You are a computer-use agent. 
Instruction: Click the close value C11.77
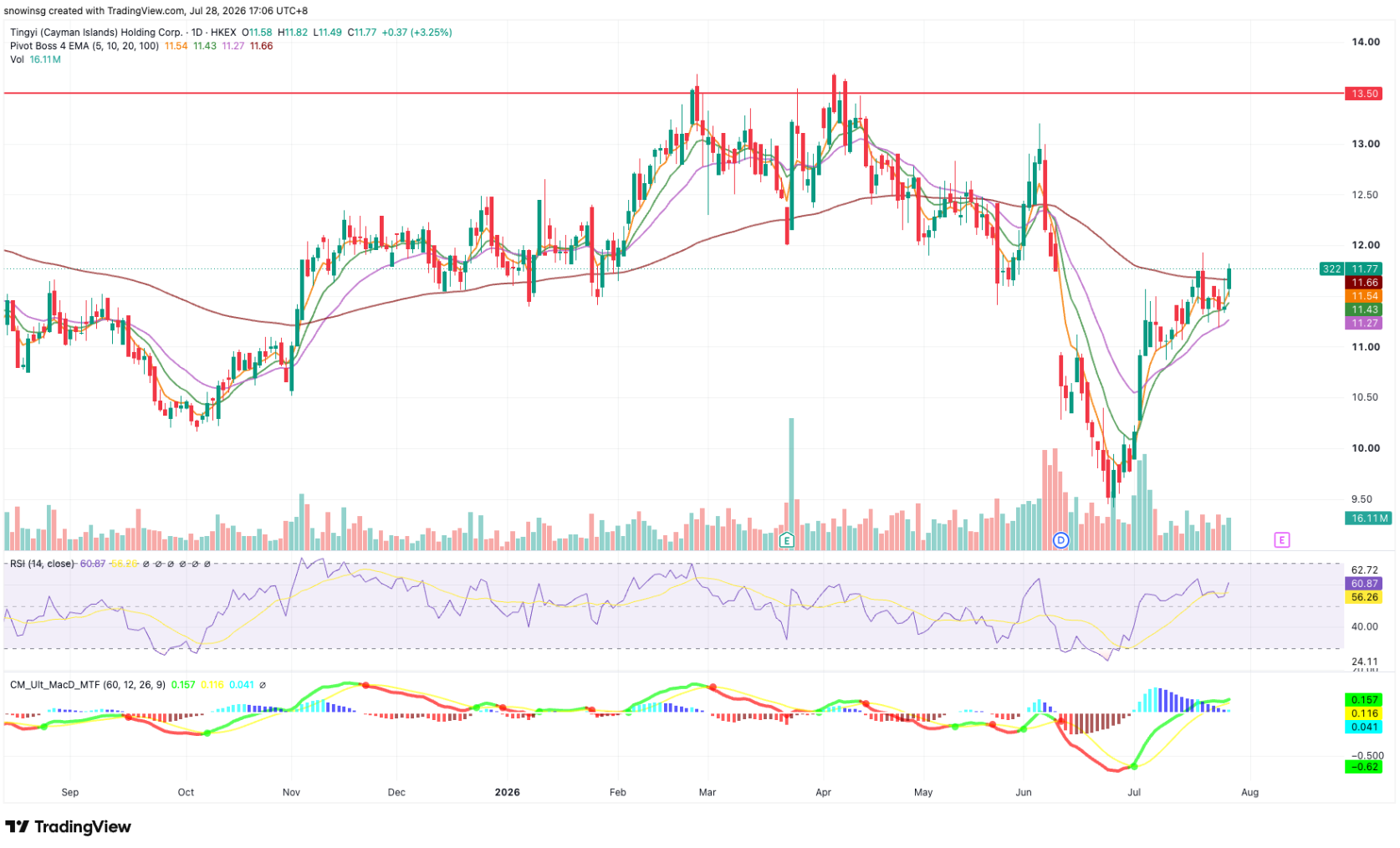(x=362, y=33)
